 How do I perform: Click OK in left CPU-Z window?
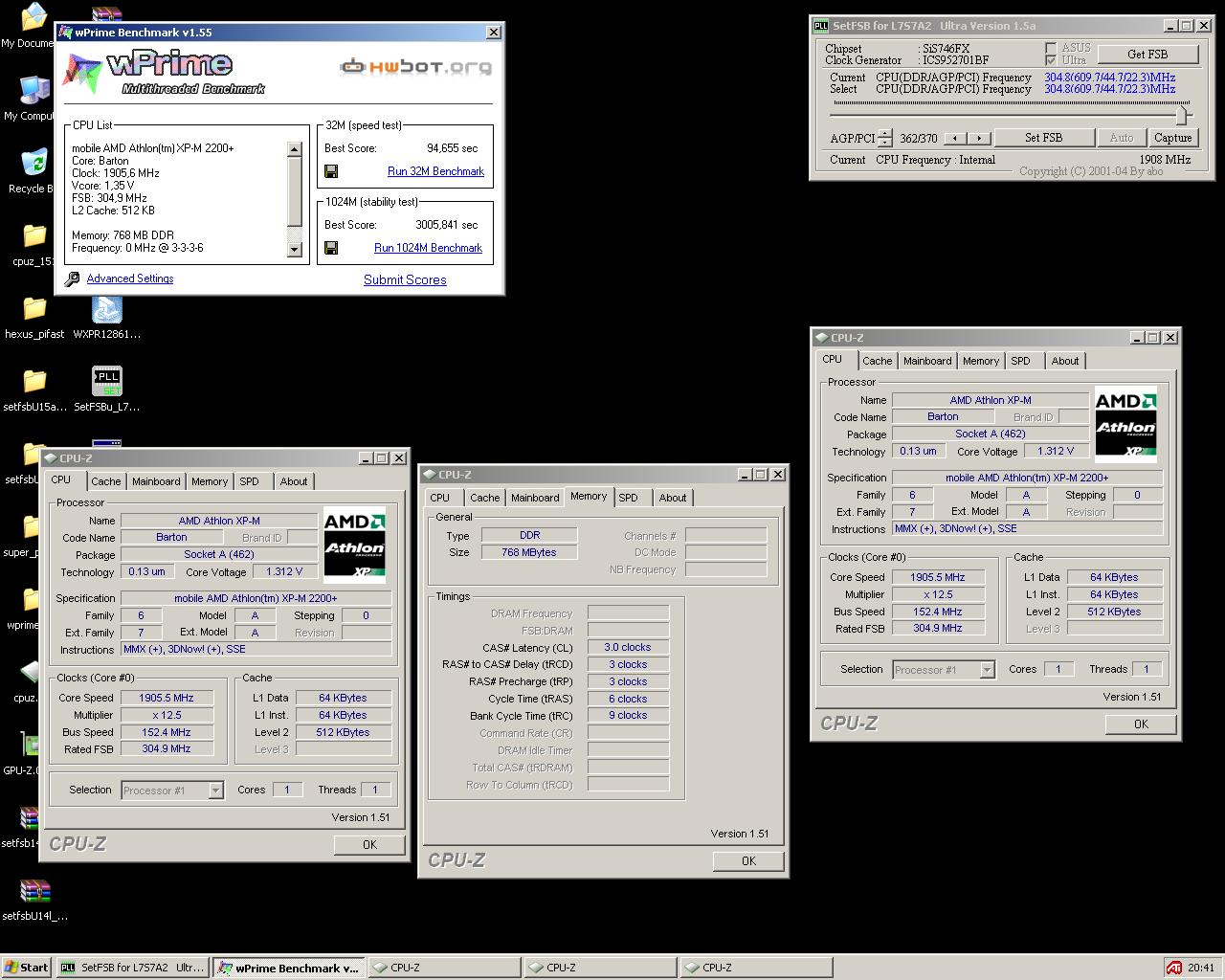[369, 845]
